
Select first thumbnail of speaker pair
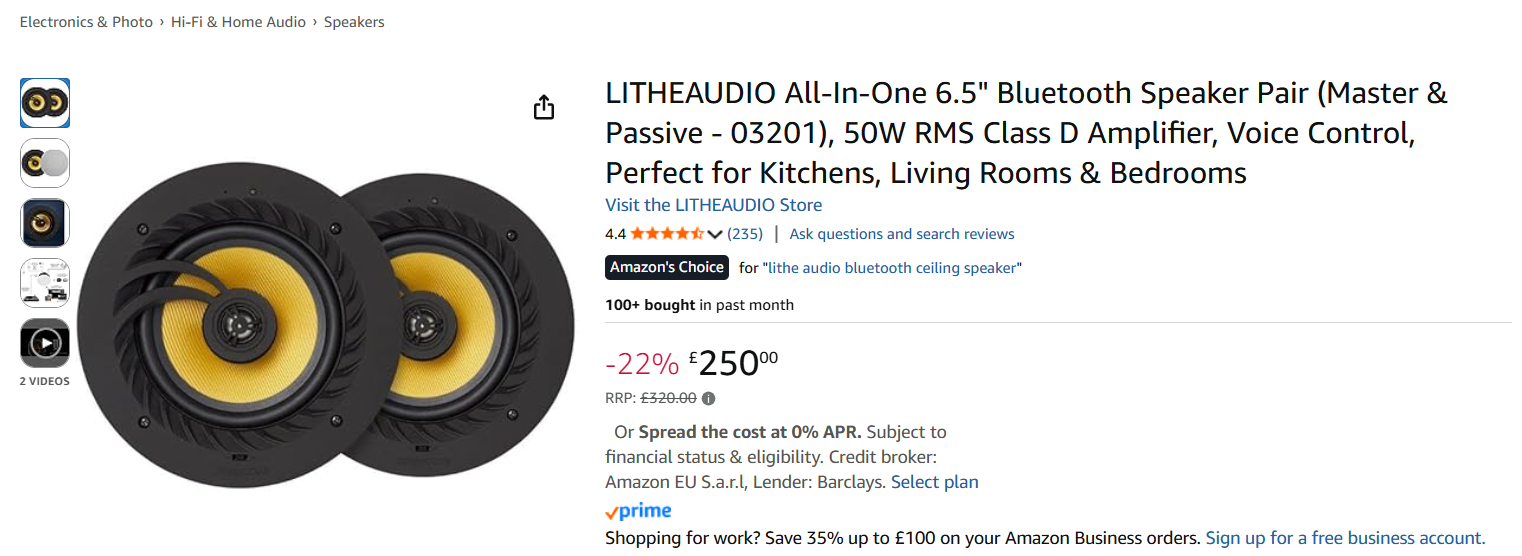point(45,103)
